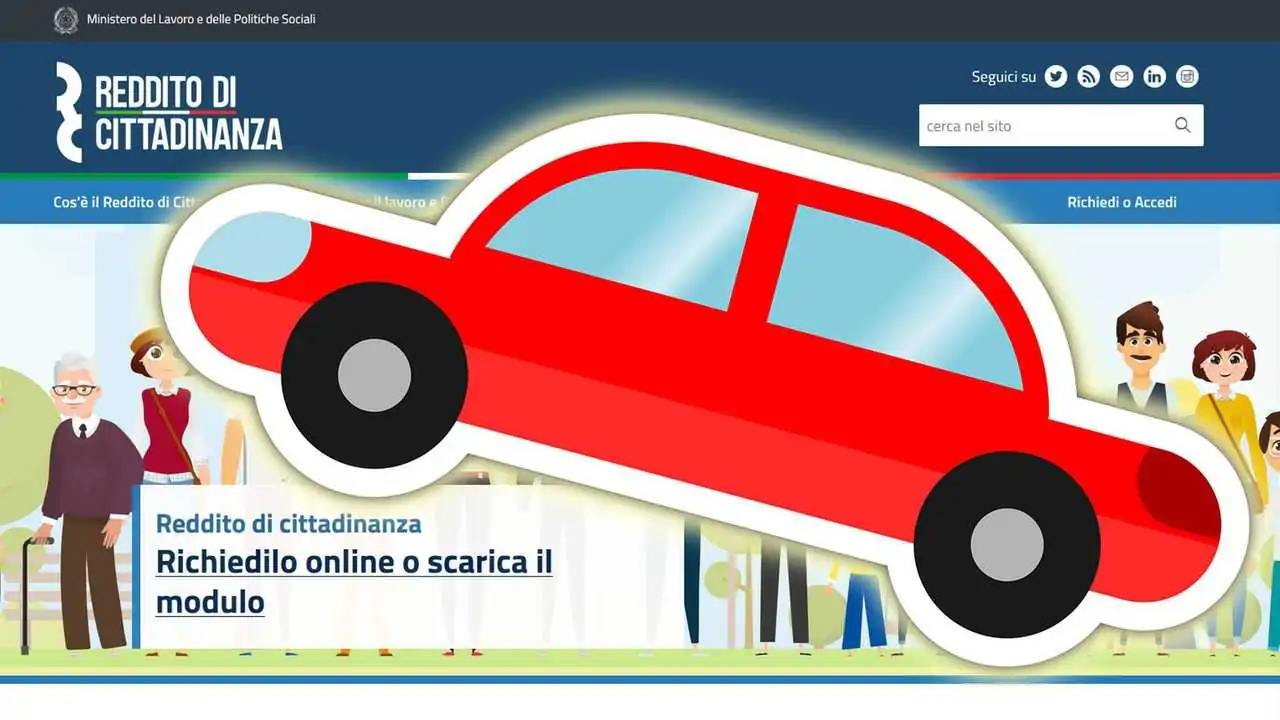Click the 'Seguici su' label
The width and height of the screenshot is (1280, 720).
click(1004, 76)
